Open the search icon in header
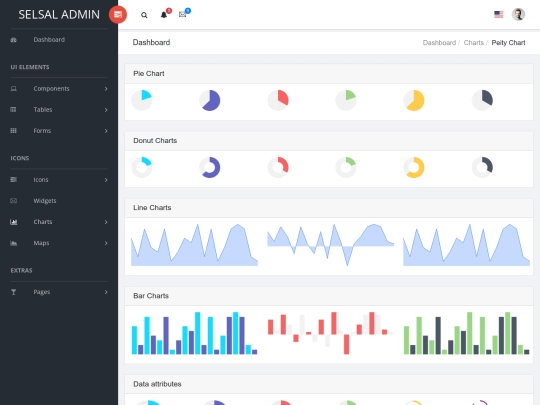This screenshot has width=540, height=405. pyautogui.click(x=144, y=15)
